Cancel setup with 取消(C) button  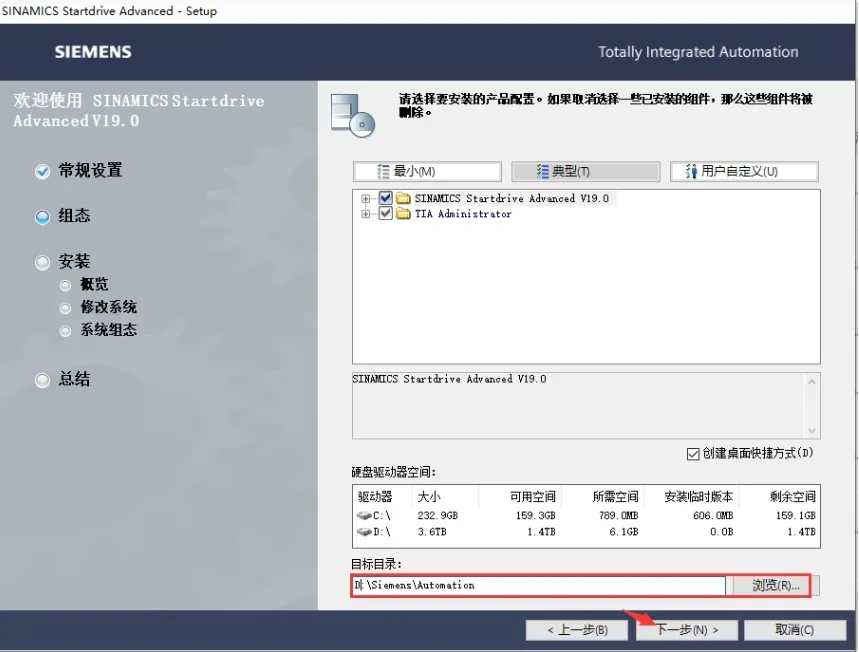point(795,630)
